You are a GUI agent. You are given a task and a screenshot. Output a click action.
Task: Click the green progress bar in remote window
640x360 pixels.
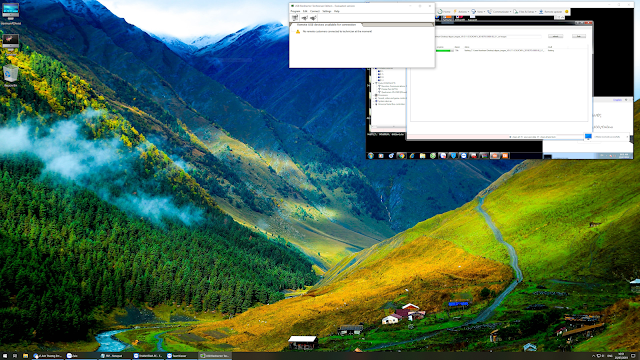[444, 51]
